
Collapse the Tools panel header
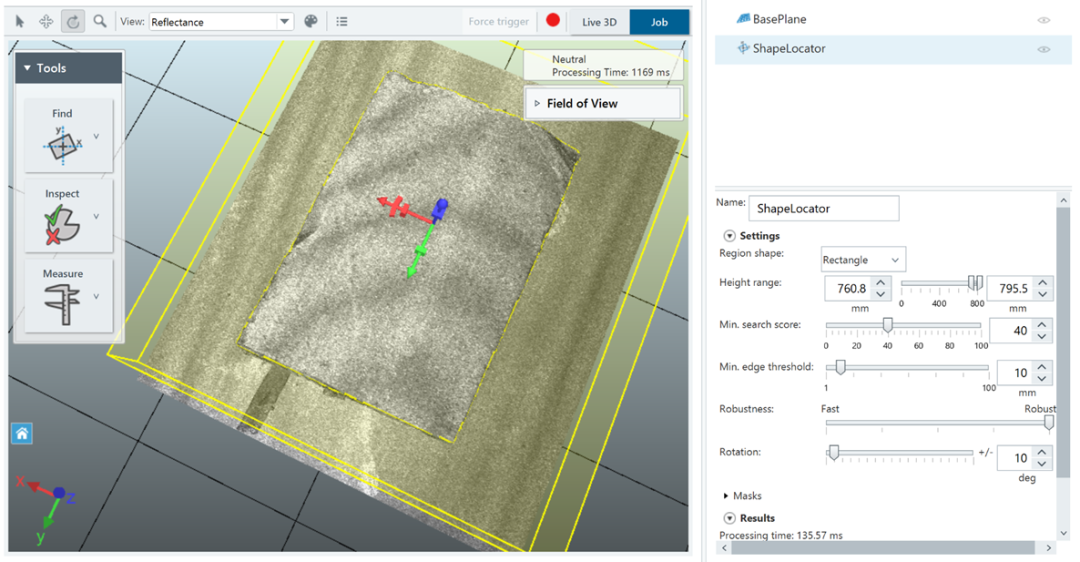click(69, 68)
